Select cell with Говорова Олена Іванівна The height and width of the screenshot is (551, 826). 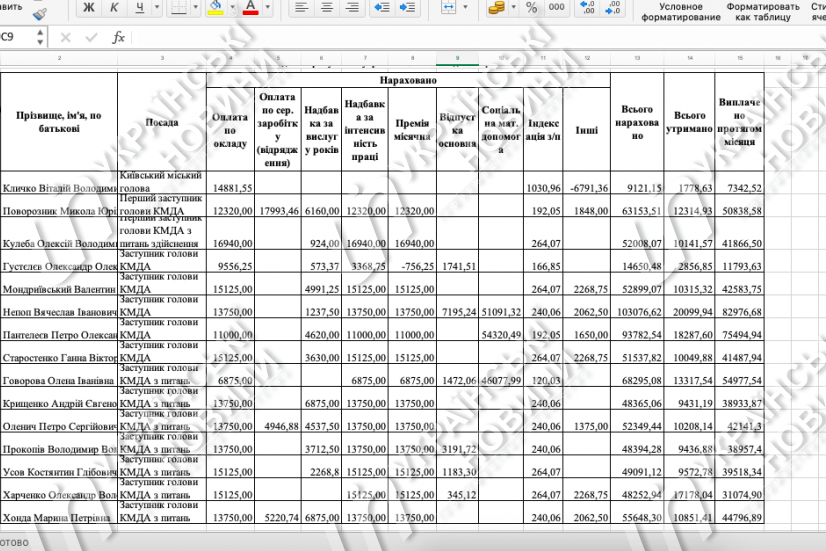tap(59, 375)
